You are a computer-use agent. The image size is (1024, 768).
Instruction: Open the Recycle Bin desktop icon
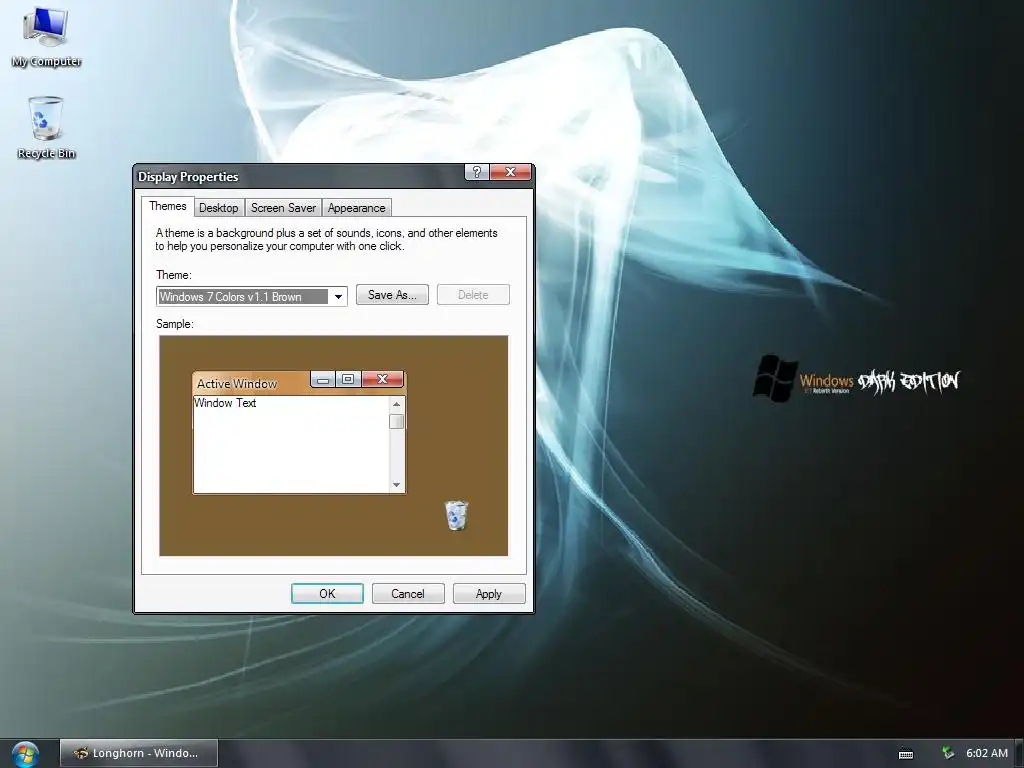point(46,128)
